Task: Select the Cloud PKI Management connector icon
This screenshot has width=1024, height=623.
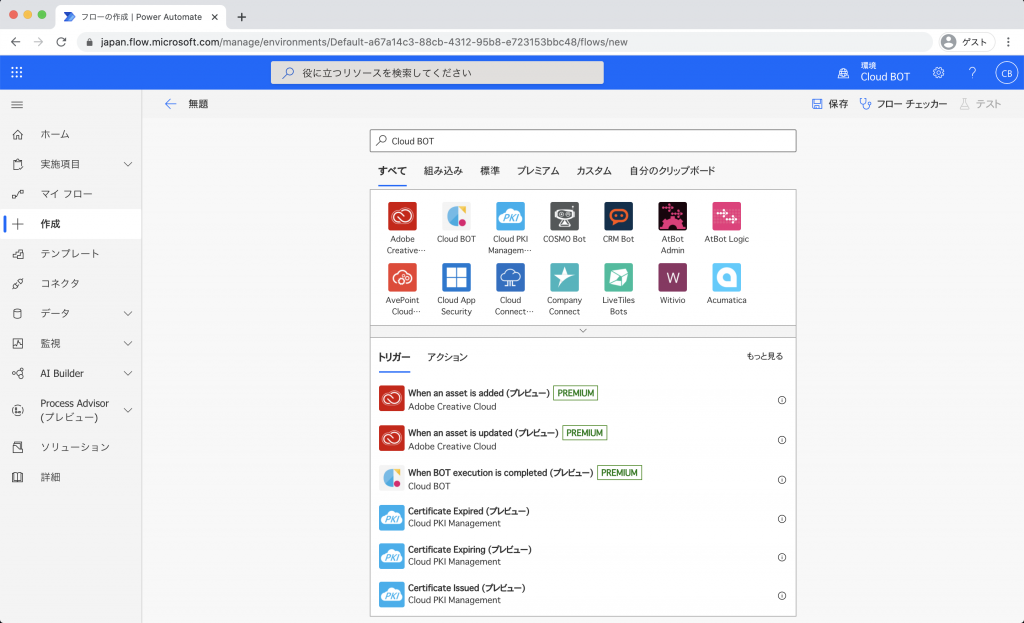Action: 510,216
